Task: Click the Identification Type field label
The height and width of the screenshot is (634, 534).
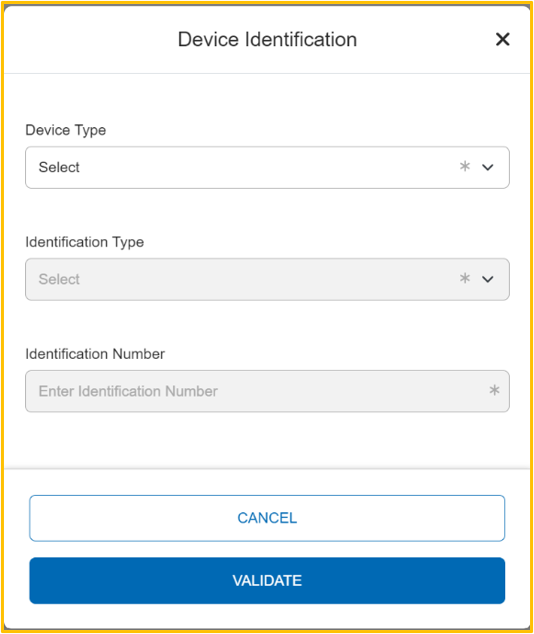Action: click(84, 243)
